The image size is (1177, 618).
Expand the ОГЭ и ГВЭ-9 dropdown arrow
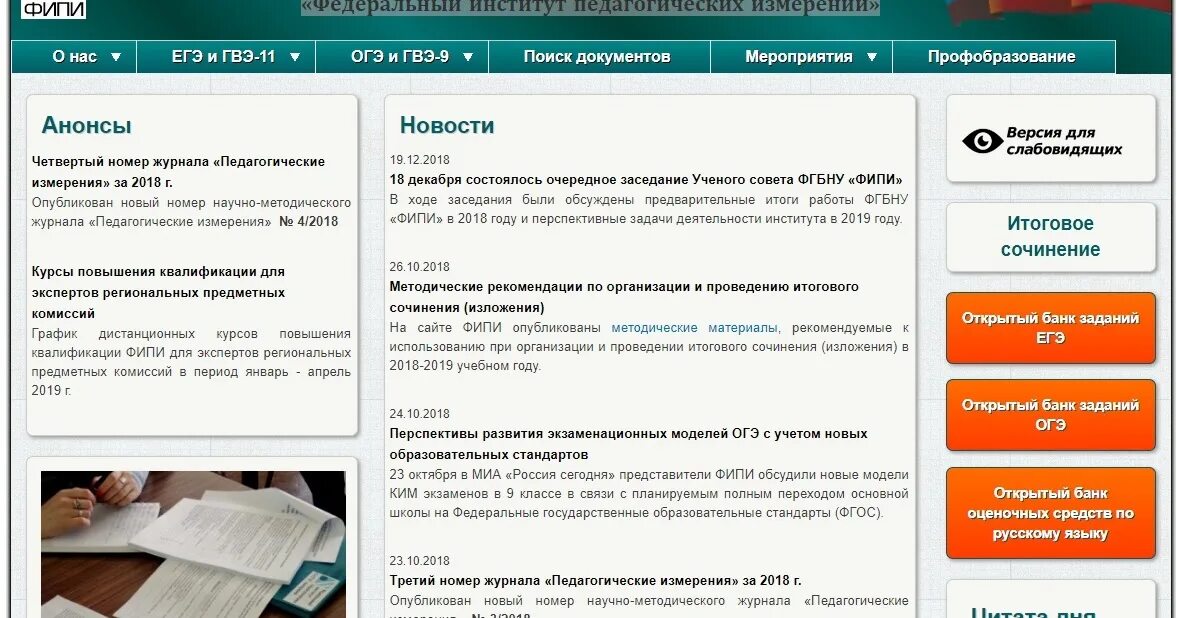[468, 57]
